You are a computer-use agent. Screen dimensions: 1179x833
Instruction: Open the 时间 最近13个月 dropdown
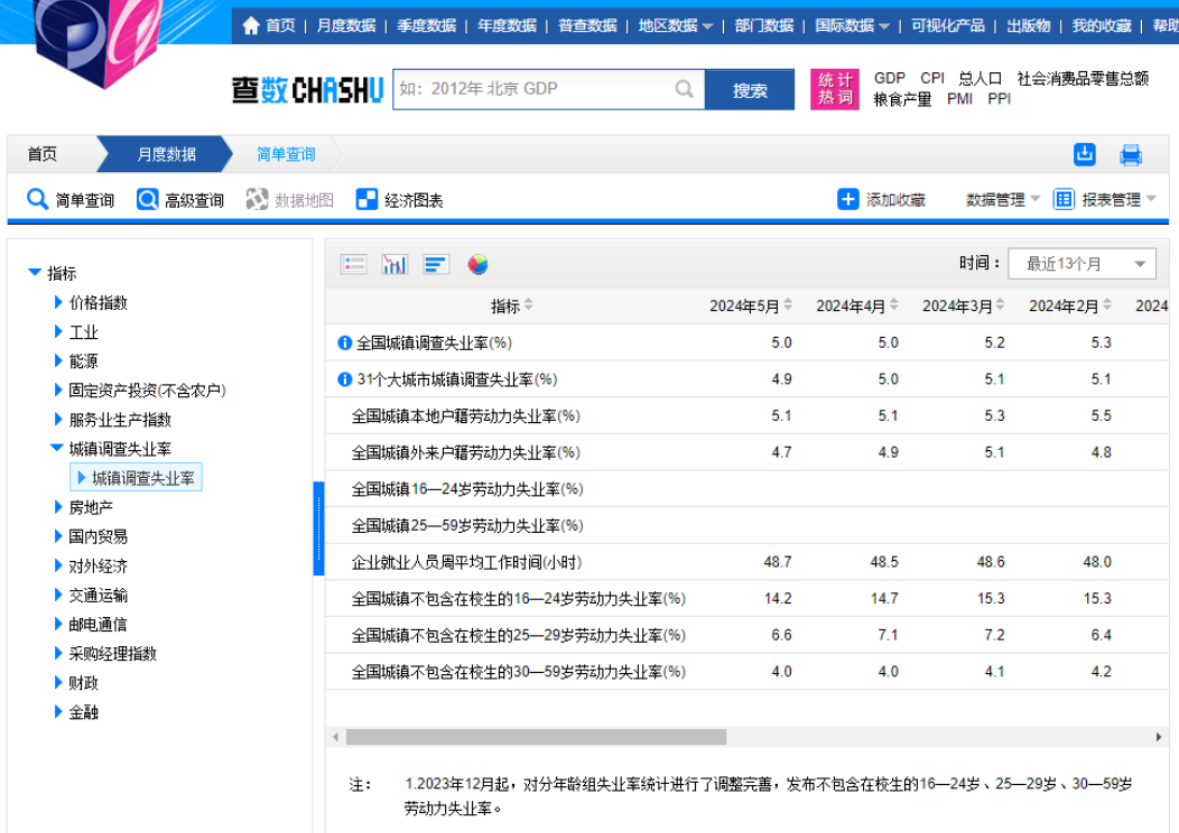pyautogui.click(x=1082, y=264)
